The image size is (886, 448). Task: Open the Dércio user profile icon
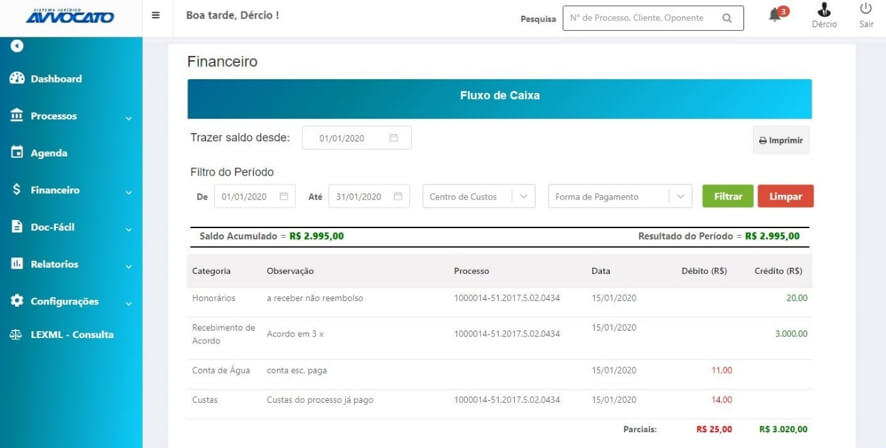point(824,10)
